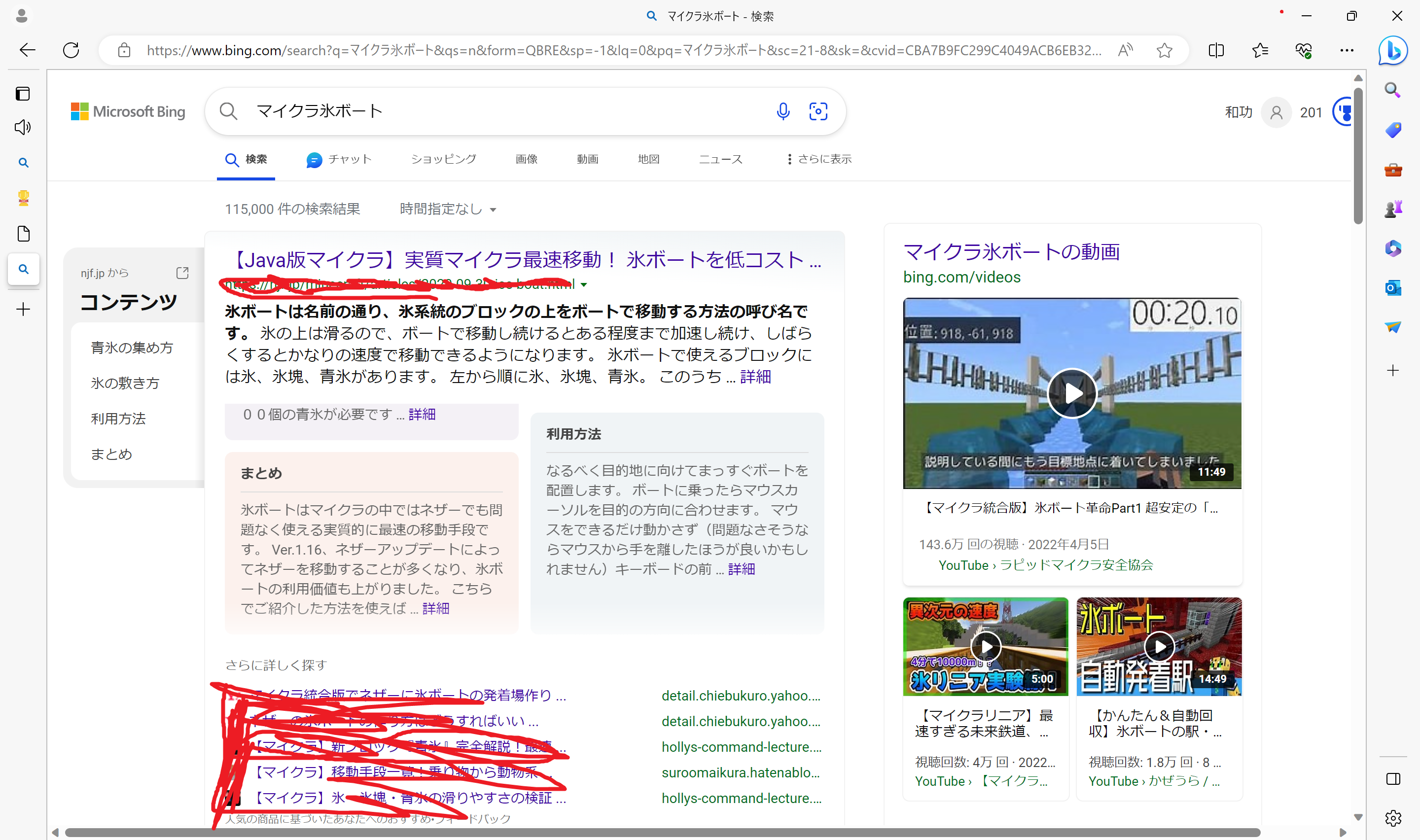The image size is (1420, 840).
Task: Click the browser back arrow
Action: (27, 50)
